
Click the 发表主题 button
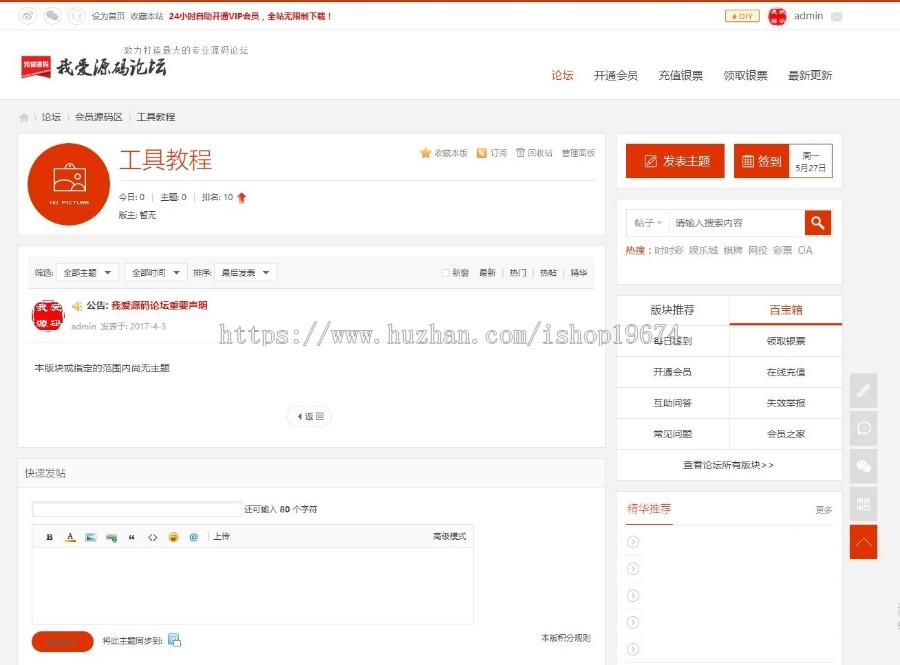click(674, 160)
